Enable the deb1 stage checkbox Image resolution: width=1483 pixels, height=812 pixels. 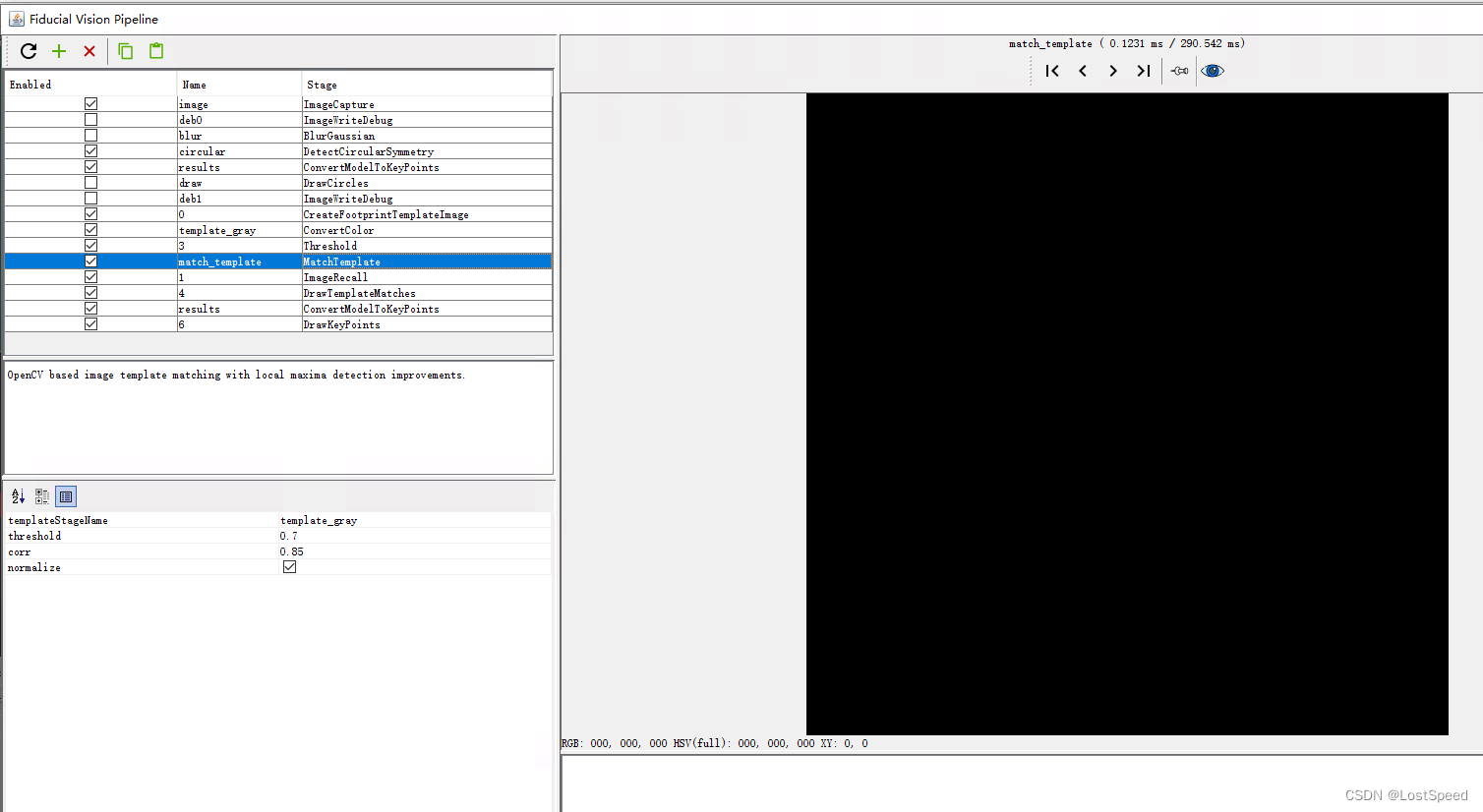90,199
